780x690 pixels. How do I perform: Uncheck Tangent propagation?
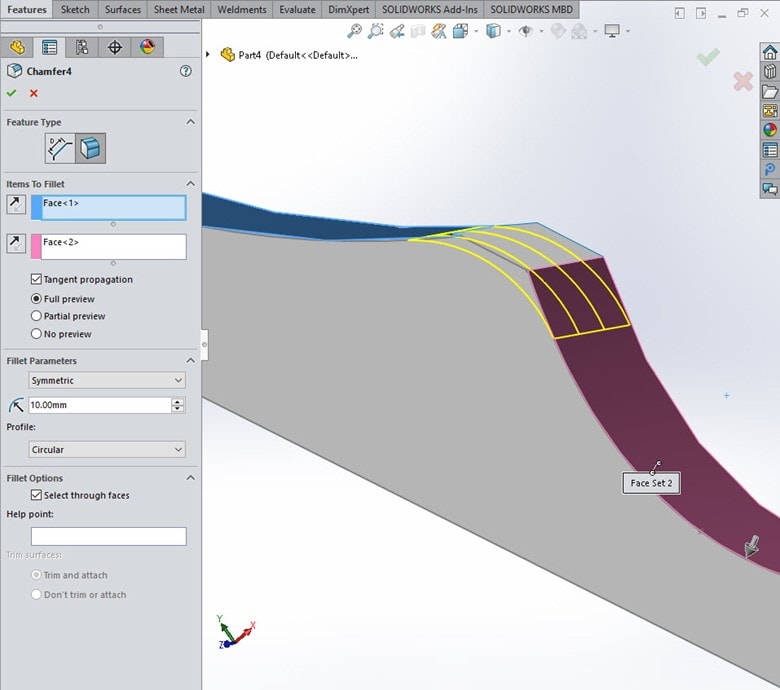tap(37, 280)
